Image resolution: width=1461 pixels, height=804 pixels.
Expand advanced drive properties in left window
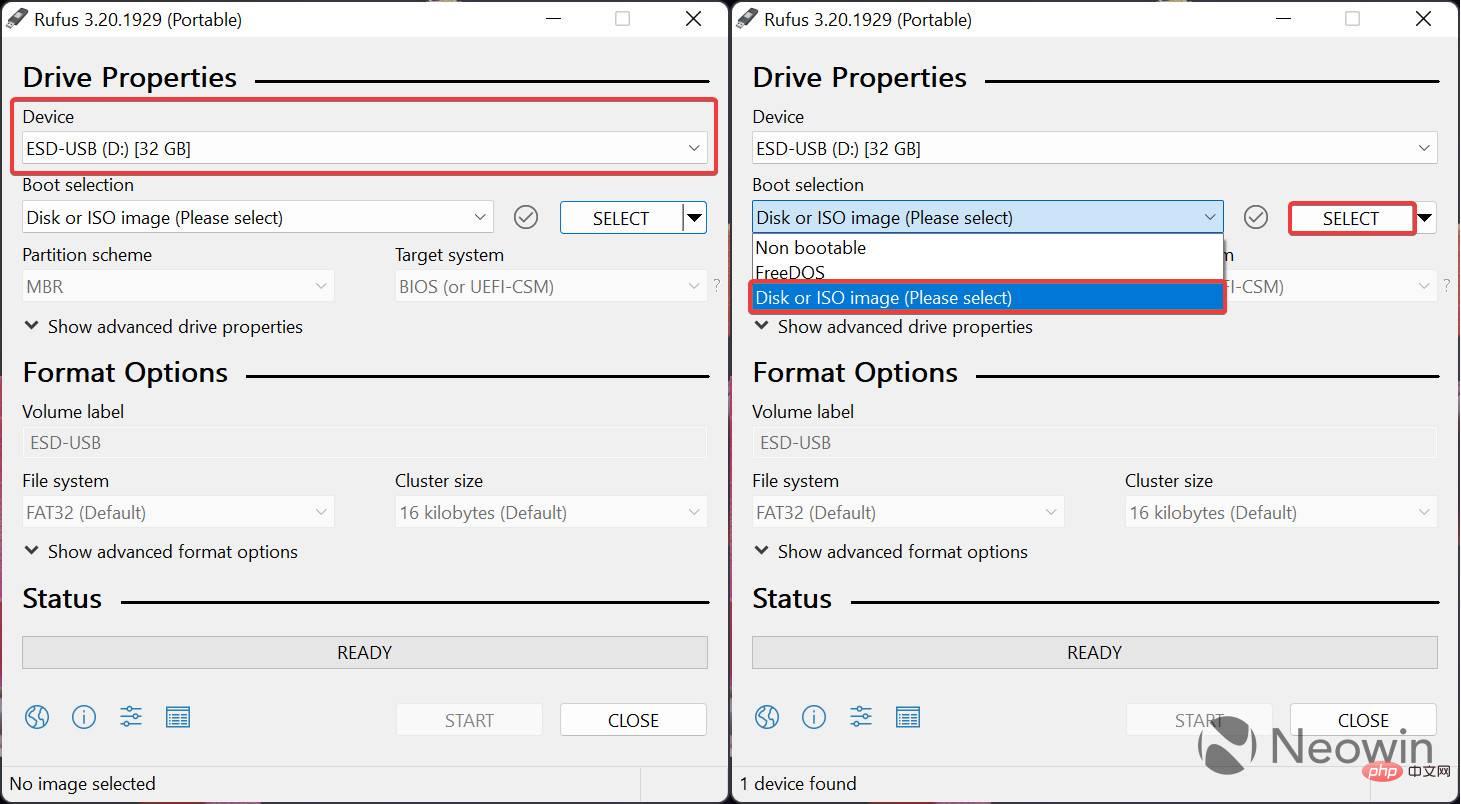(x=163, y=326)
